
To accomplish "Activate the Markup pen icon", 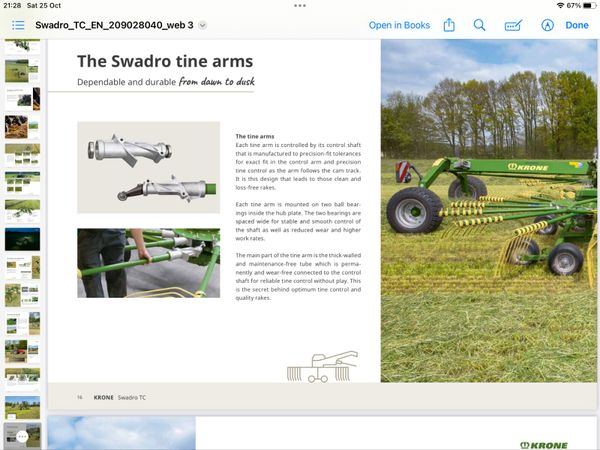I will click(547, 25).
